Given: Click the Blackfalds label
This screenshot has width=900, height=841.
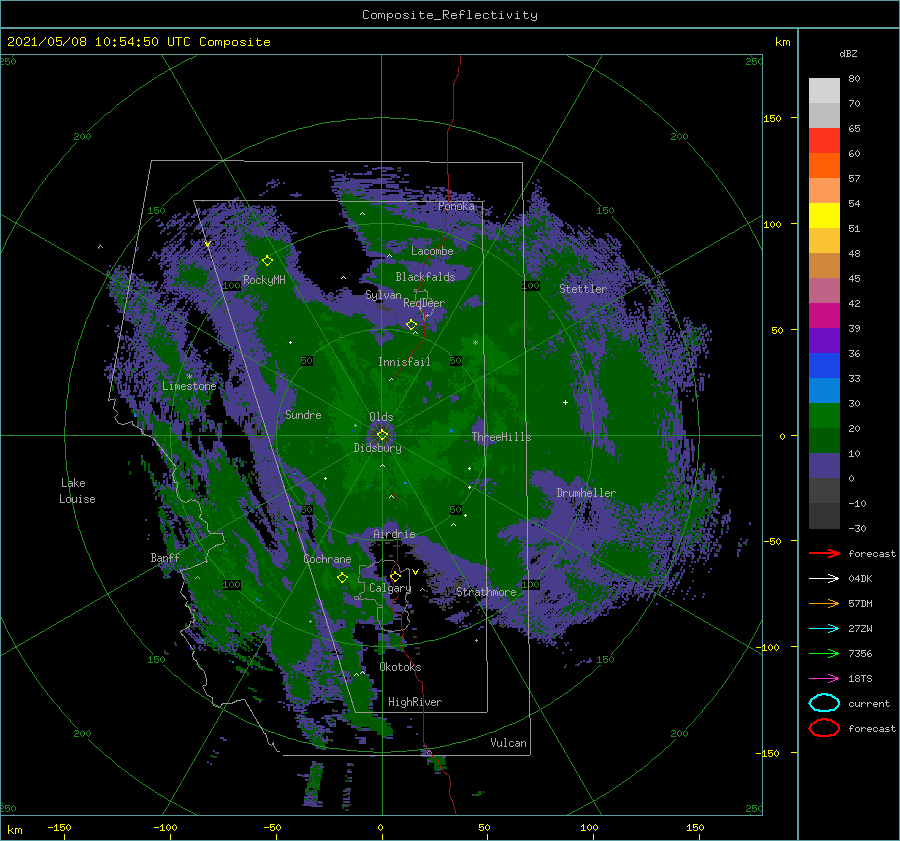Looking at the screenshot, I should [425, 277].
